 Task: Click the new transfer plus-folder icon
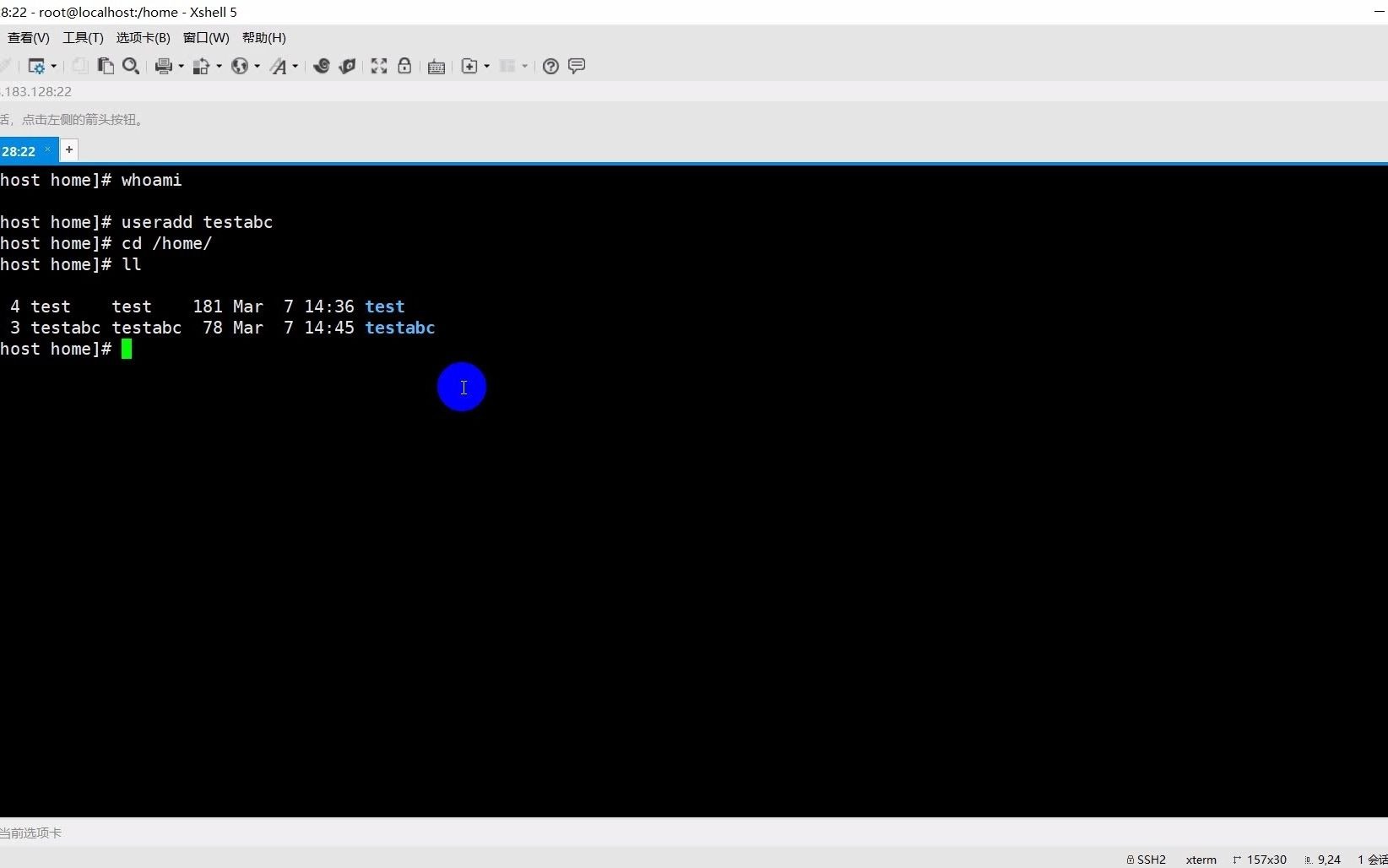pos(469,66)
